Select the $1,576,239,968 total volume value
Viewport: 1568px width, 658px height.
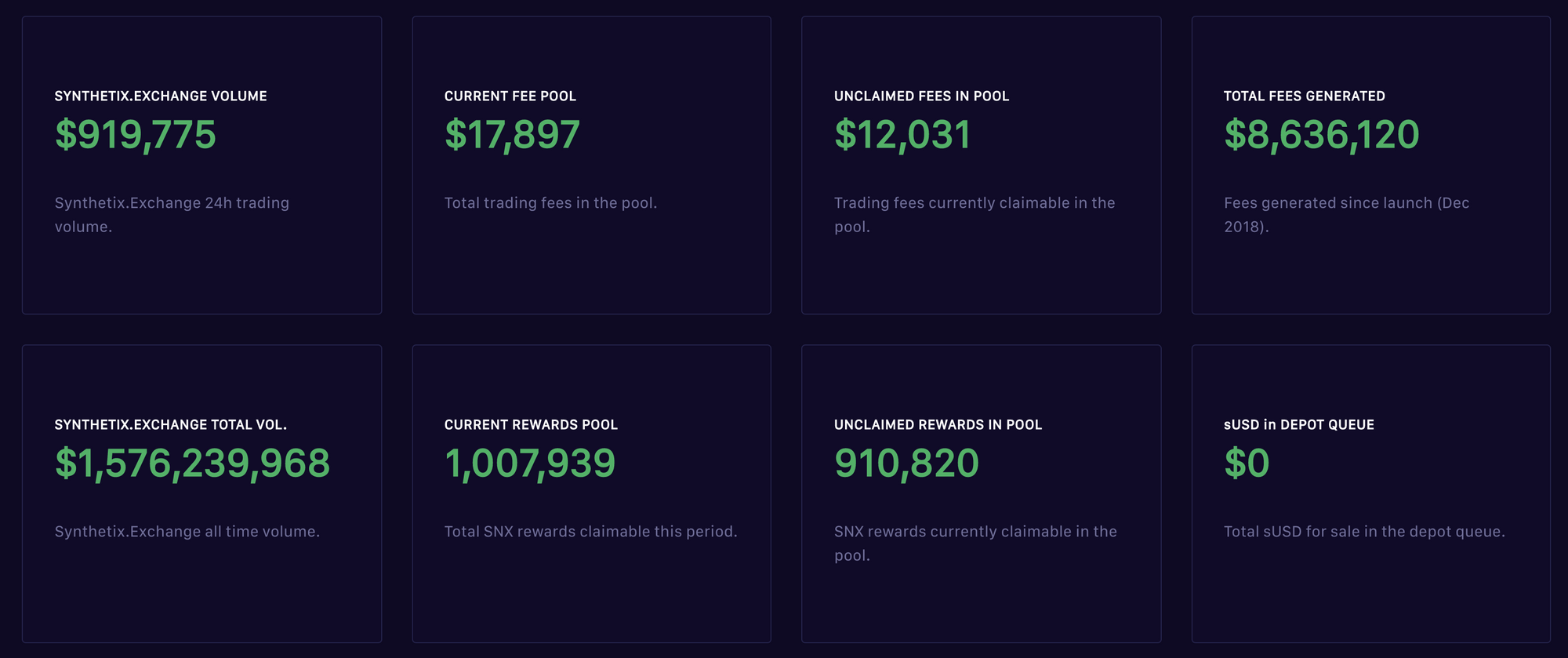(x=192, y=463)
